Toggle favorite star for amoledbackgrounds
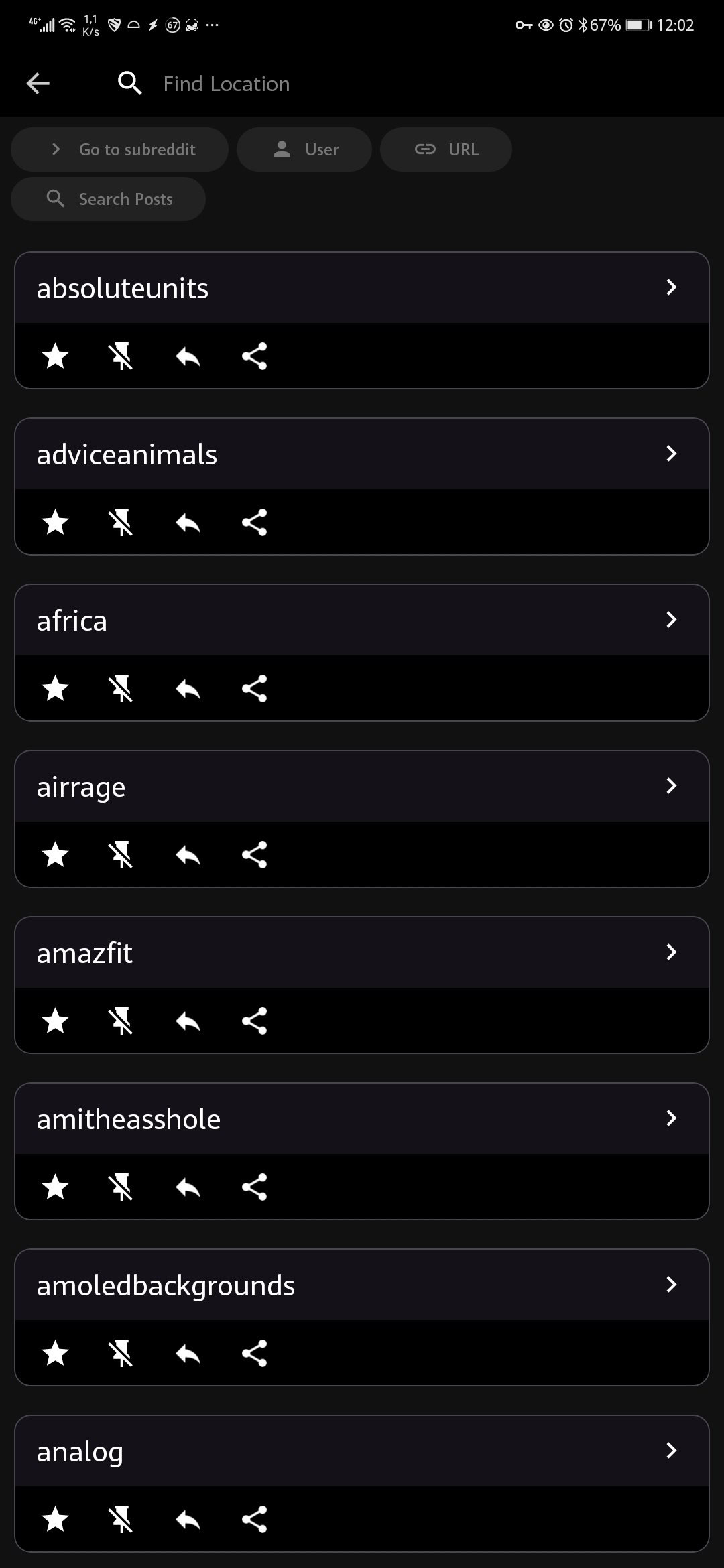The width and height of the screenshot is (724, 1568). (x=56, y=1354)
